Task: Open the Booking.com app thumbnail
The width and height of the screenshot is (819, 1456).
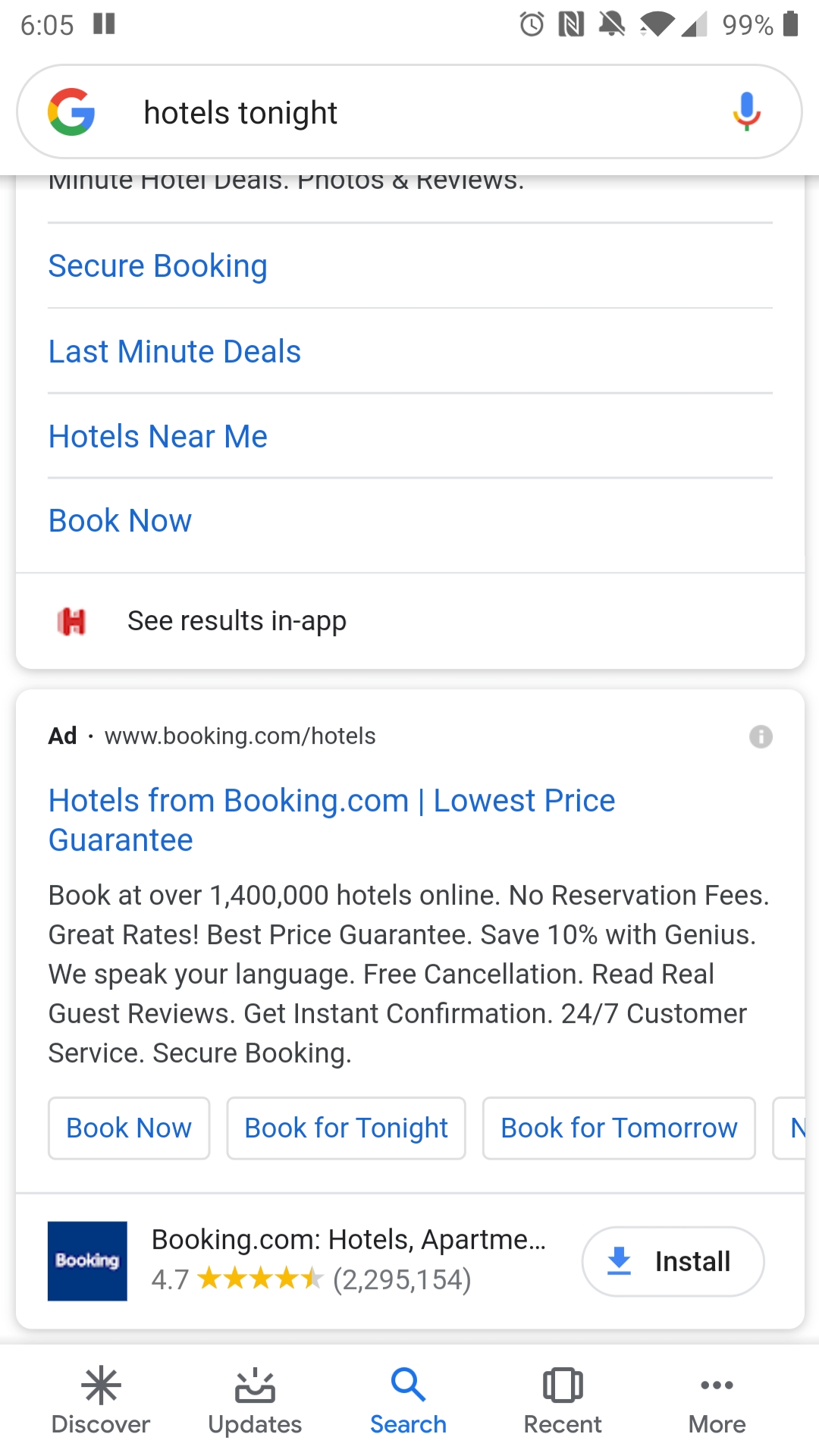Action: (x=87, y=1261)
